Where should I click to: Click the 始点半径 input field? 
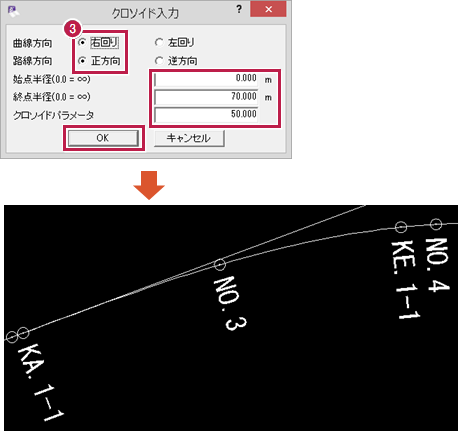pyautogui.click(x=206, y=79)
